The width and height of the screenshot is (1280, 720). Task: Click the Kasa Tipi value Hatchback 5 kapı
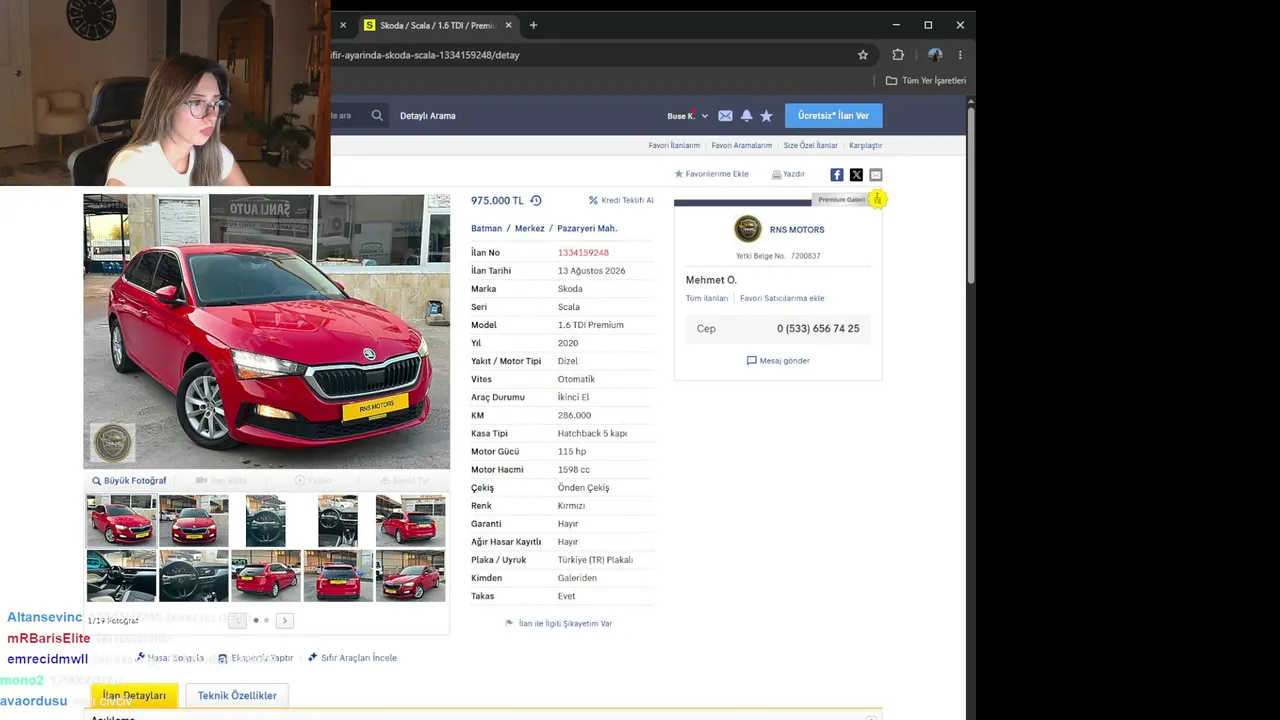tap(592, 434)
